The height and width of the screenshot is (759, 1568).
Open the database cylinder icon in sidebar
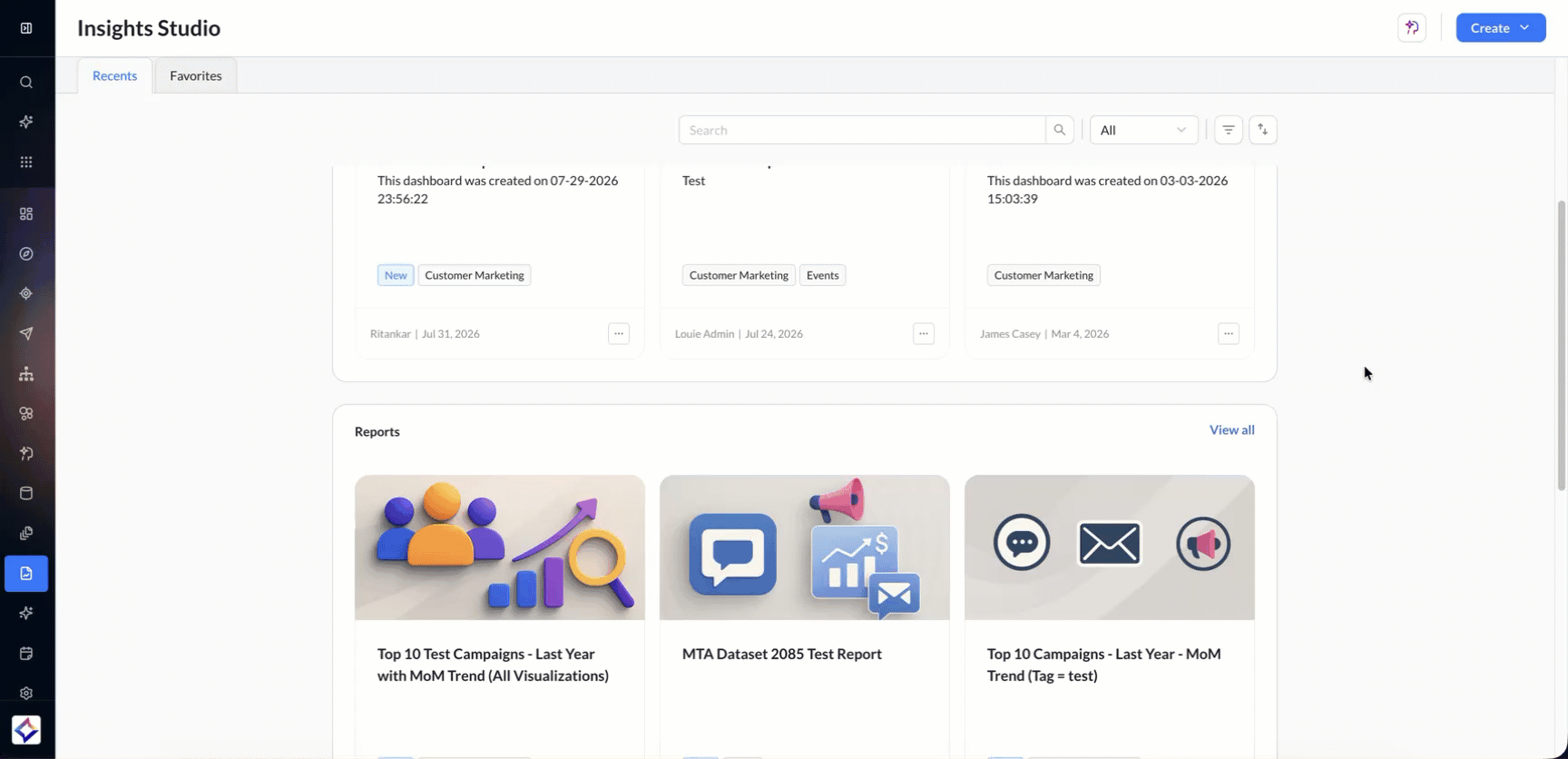[x=26, y=494]
